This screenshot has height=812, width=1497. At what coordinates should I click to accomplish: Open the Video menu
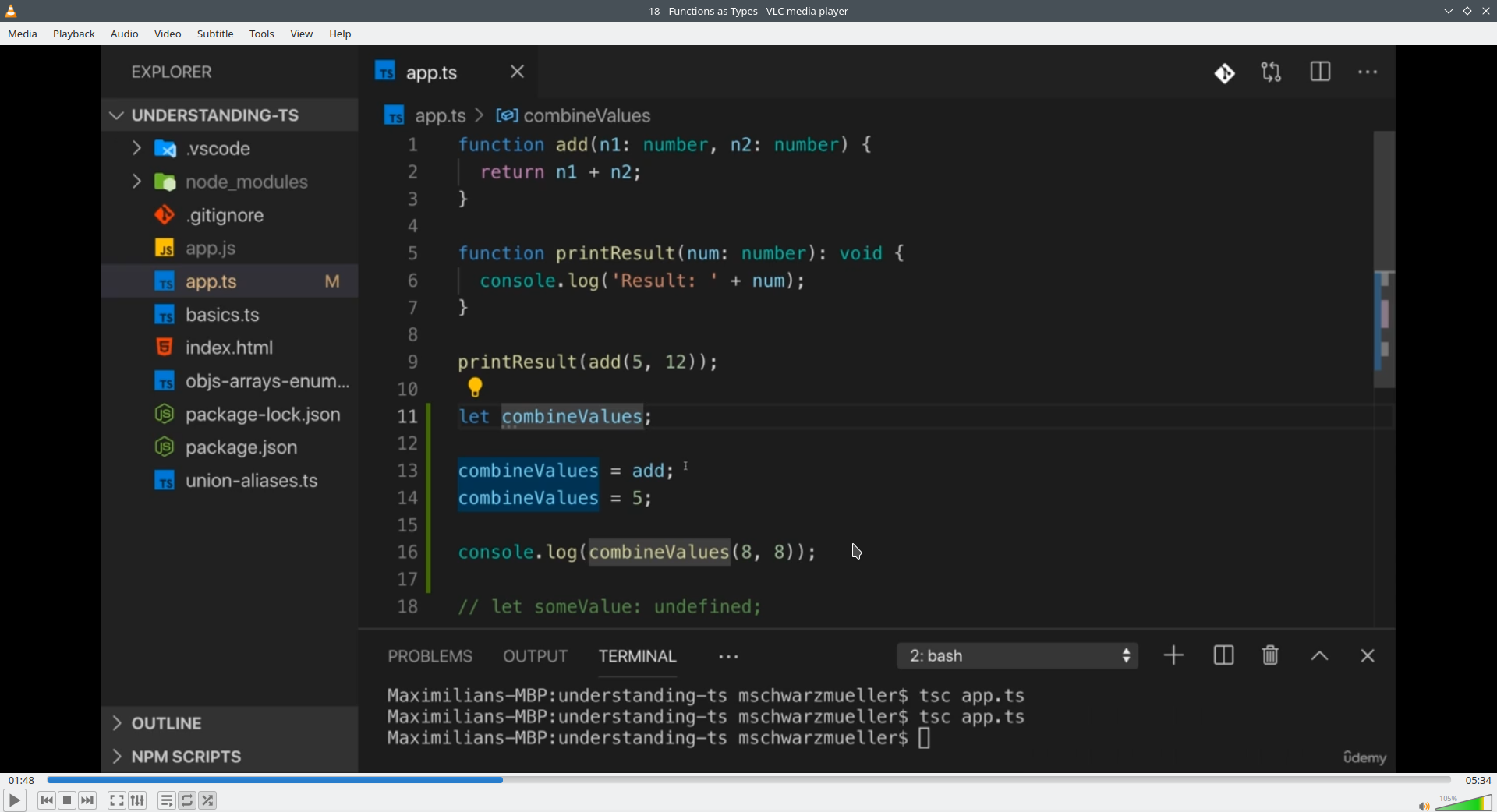pos(168,34)
